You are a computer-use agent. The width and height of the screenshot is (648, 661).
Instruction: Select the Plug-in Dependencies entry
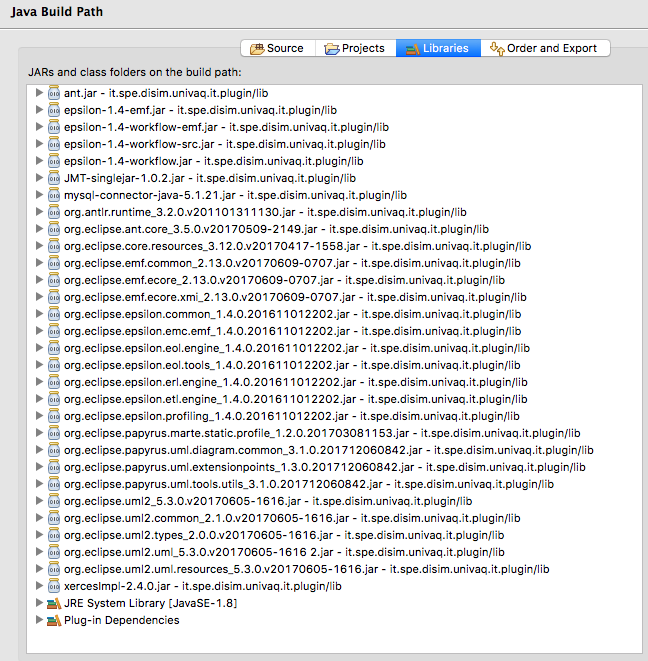pos(121,620)
